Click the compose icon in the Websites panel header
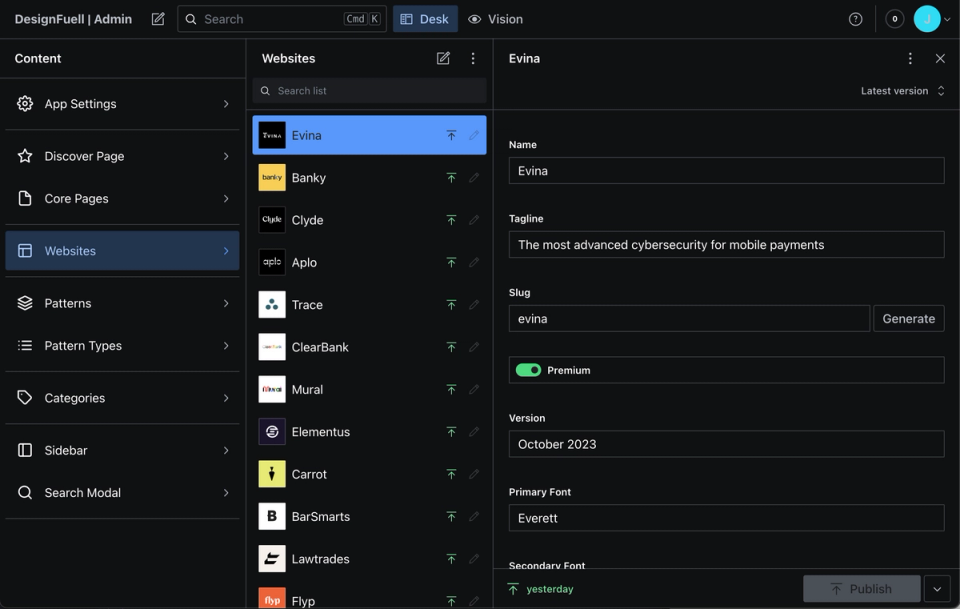Viewport: 960px width, 609px height. (443, 58)
